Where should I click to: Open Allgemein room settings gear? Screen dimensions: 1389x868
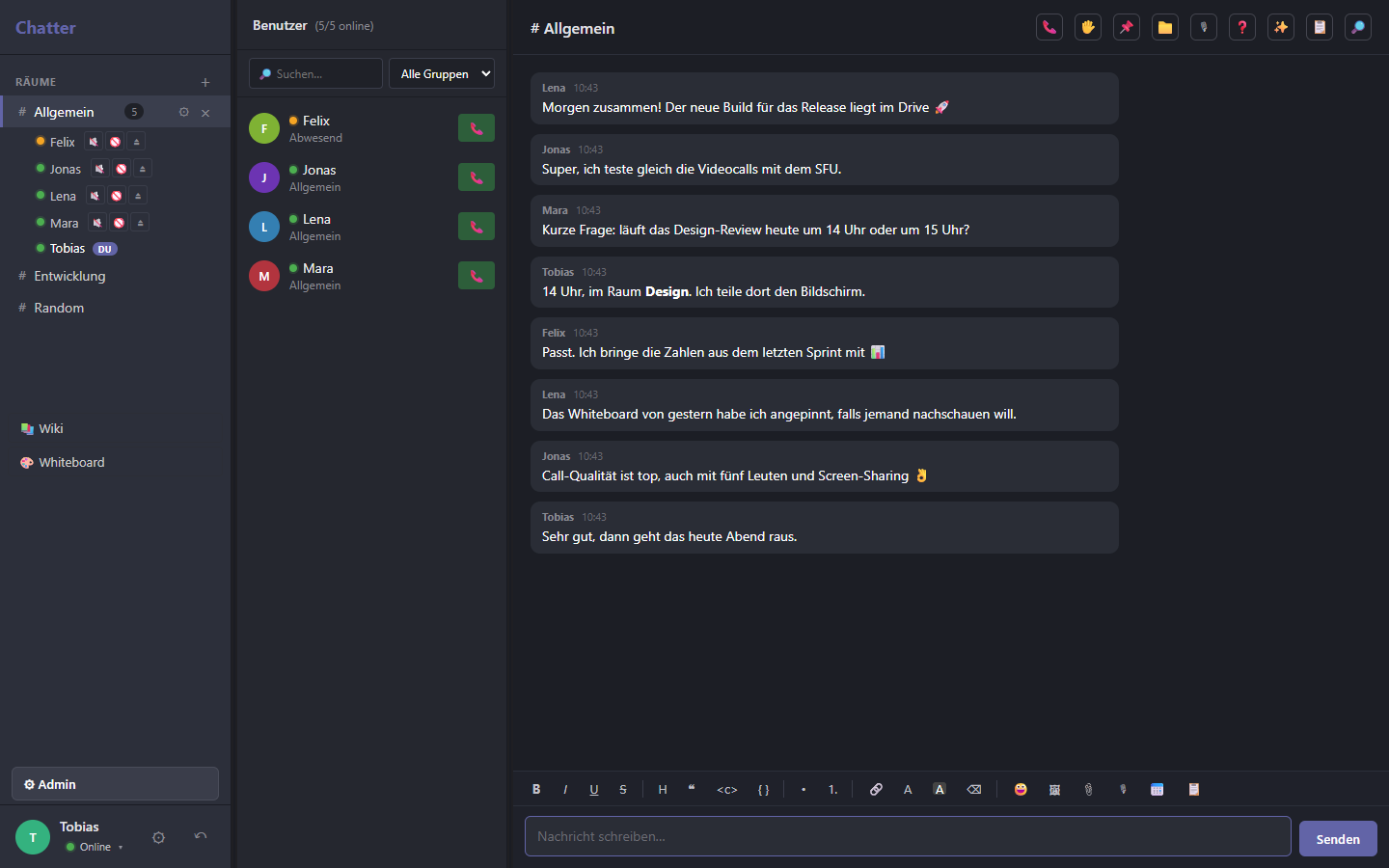[x=184, y=112]
